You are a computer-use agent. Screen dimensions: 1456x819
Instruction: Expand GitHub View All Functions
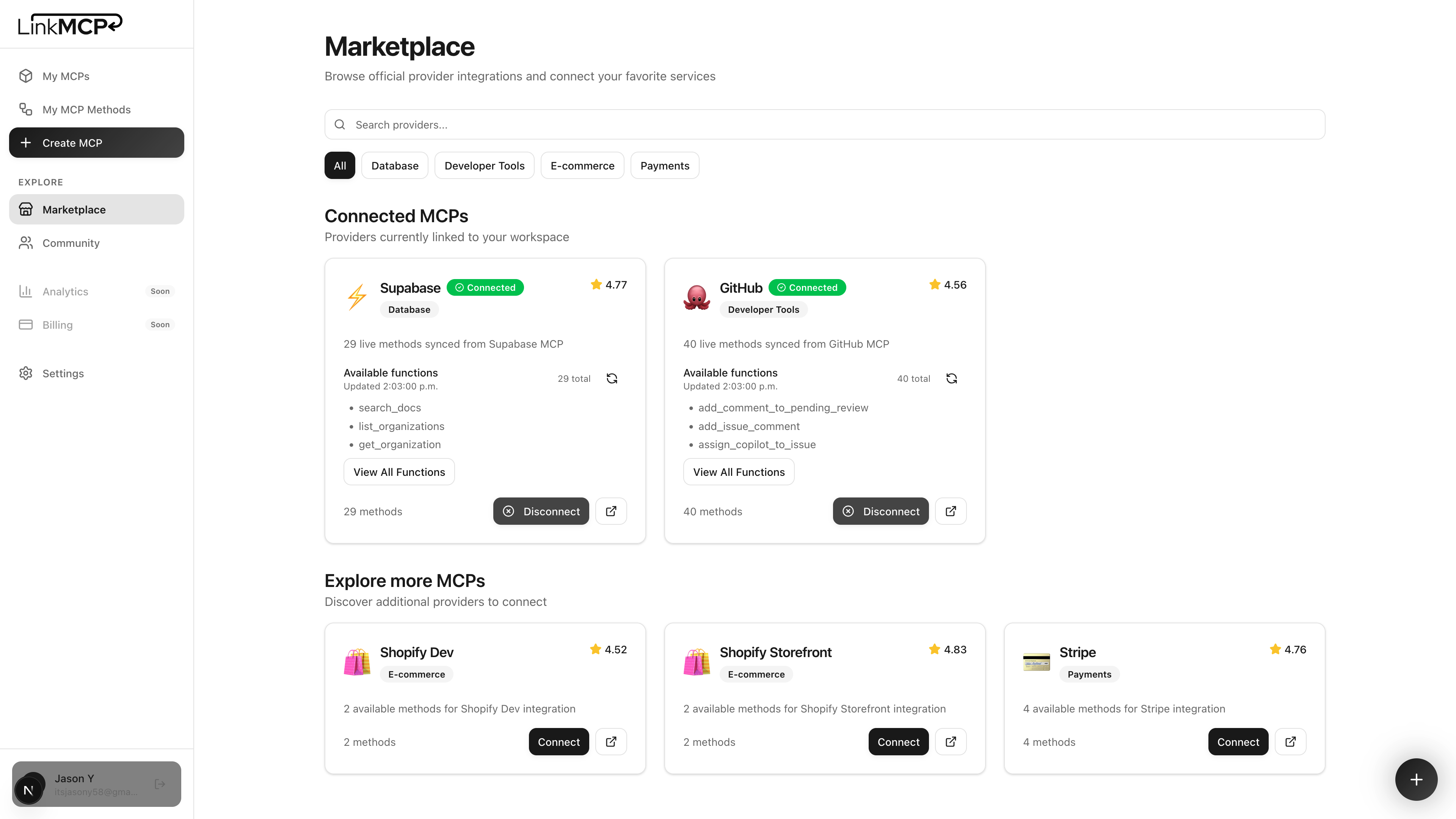739,472
